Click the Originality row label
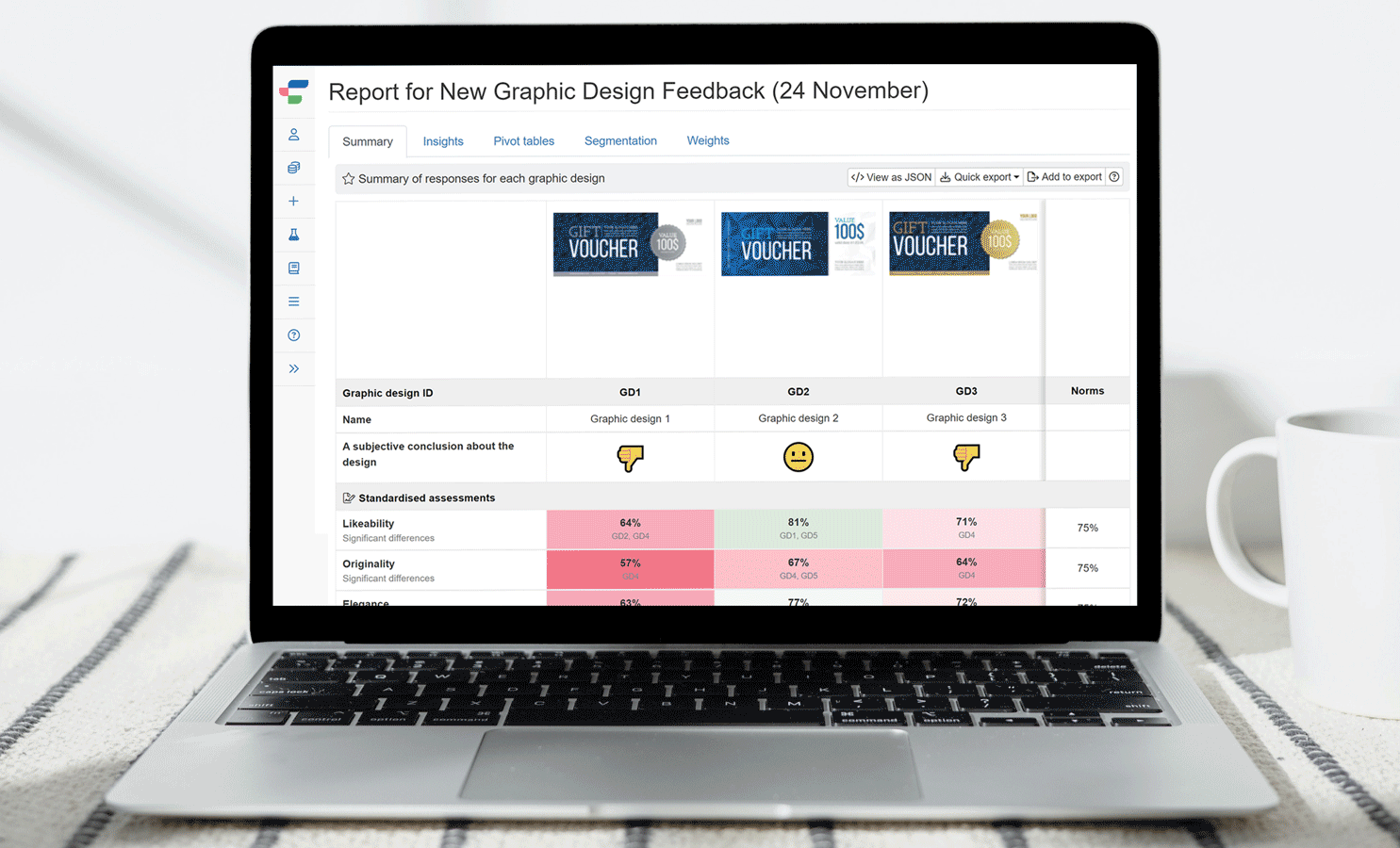 point(369,564)
